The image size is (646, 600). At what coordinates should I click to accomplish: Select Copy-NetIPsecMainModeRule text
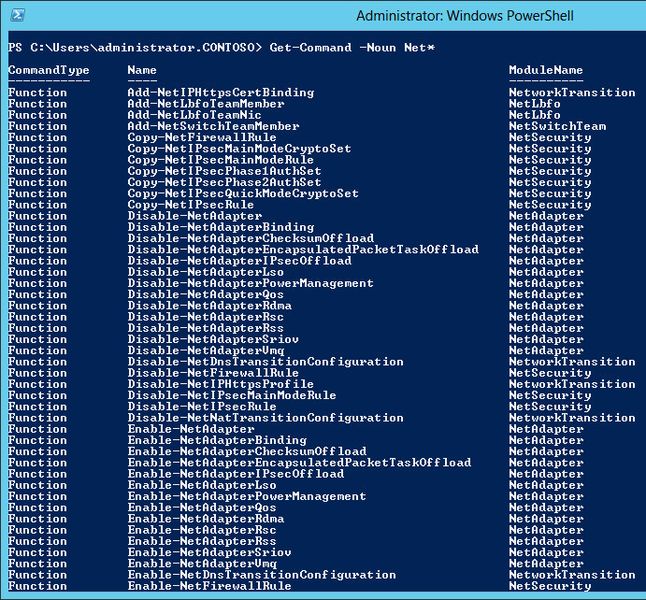click(221, 159)
